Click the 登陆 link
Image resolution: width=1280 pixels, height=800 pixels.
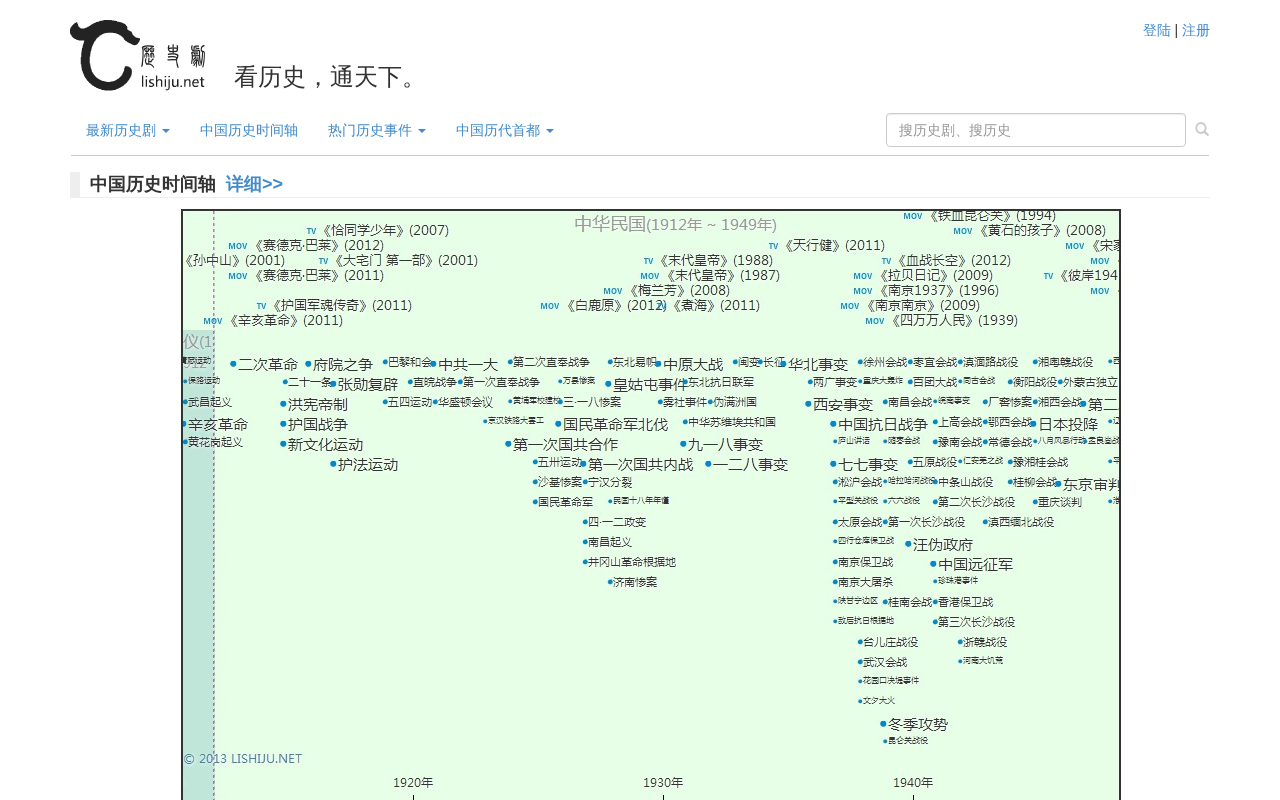click(x=1157, y=30)
